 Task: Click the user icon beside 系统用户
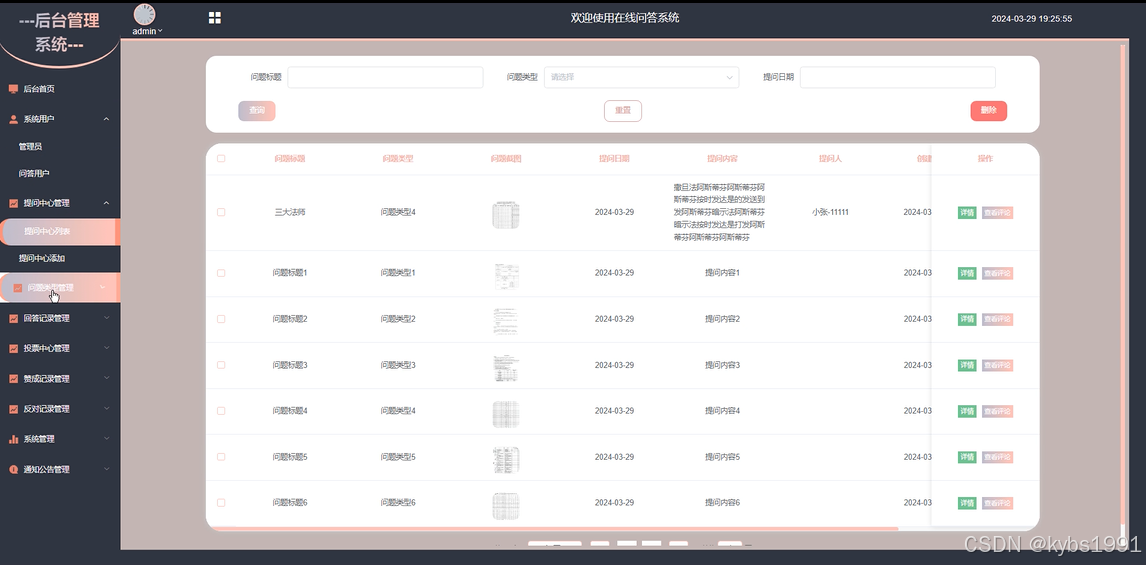click(x=13, y=119)
